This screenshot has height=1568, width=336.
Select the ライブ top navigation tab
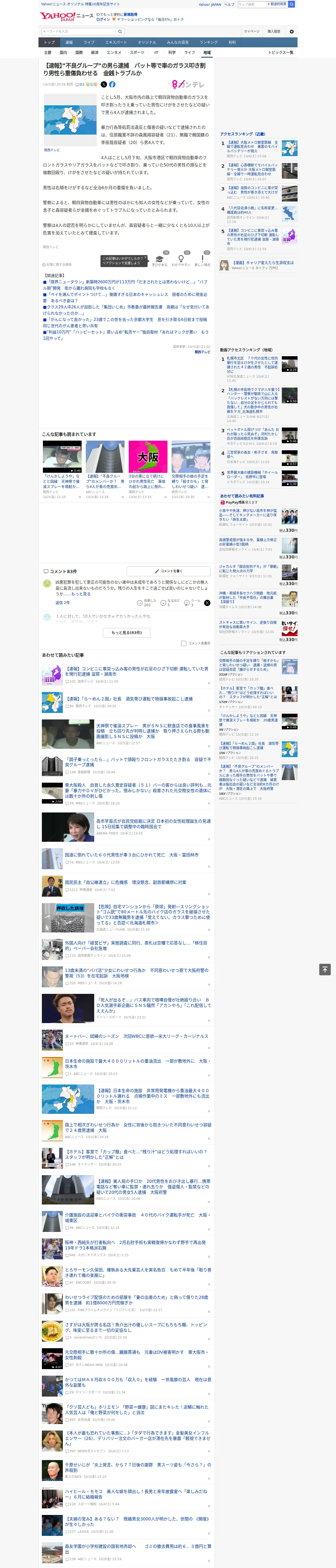tap(89, 43)
